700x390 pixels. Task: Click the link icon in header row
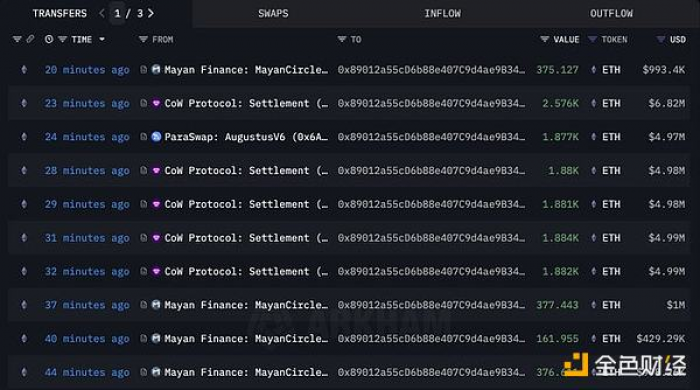tap(30, 39)
